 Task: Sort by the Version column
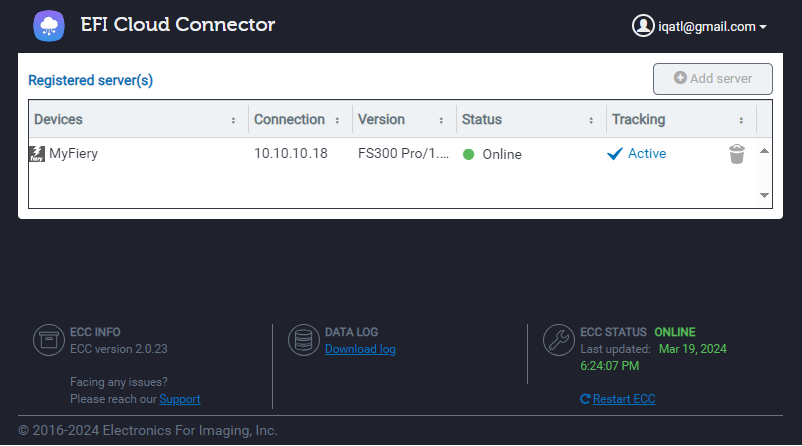[441, 121]
